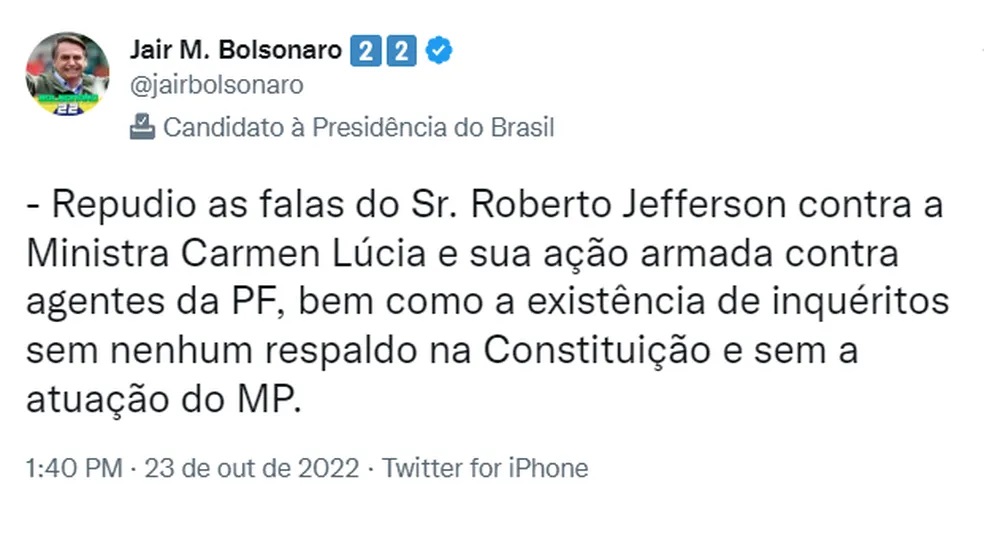Open the @jairbolsonaro handle link
This screenshot has height=539, width=984.
tap(216, 85)
